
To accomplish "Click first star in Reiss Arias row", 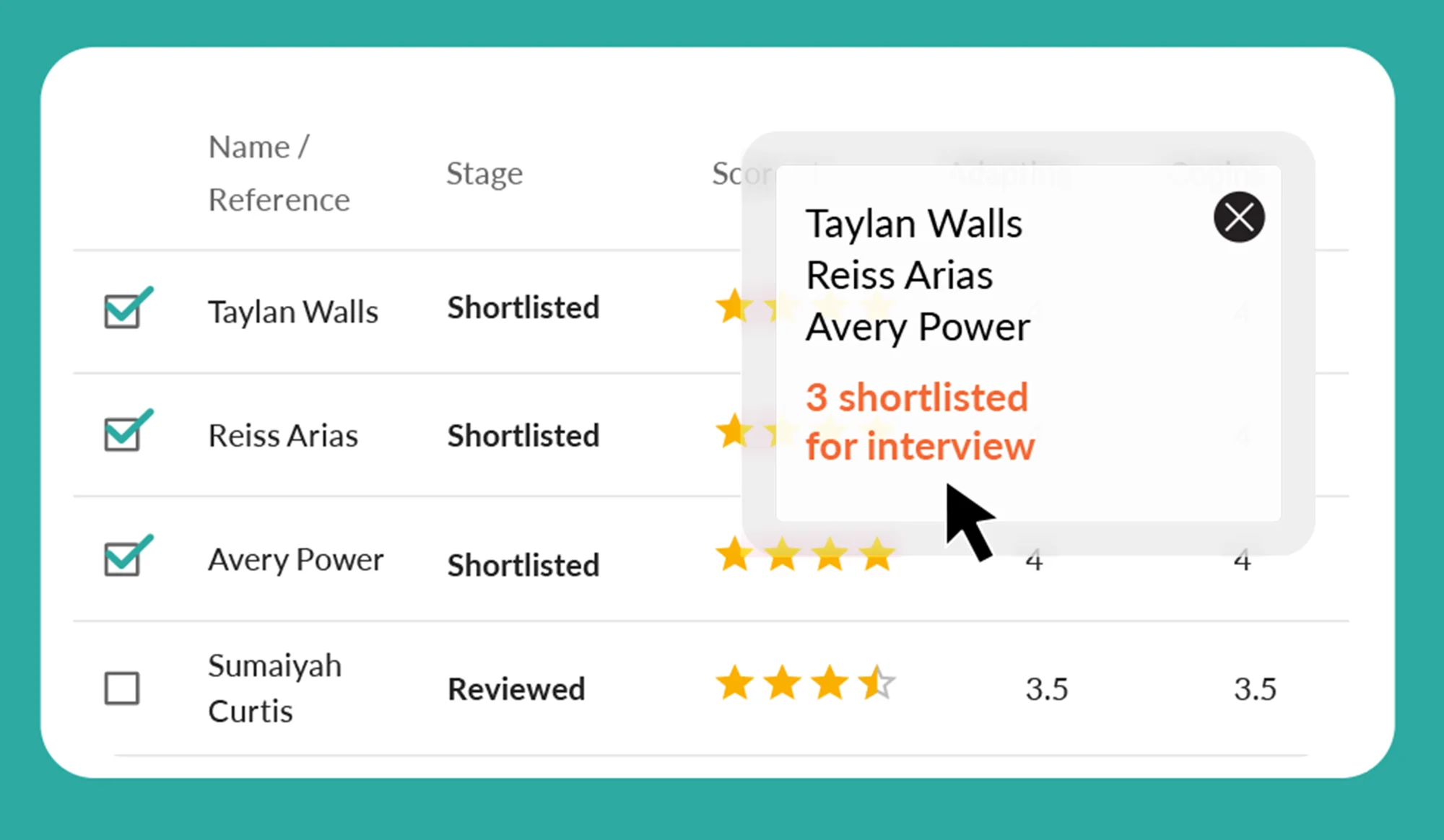I will (734, 432).
